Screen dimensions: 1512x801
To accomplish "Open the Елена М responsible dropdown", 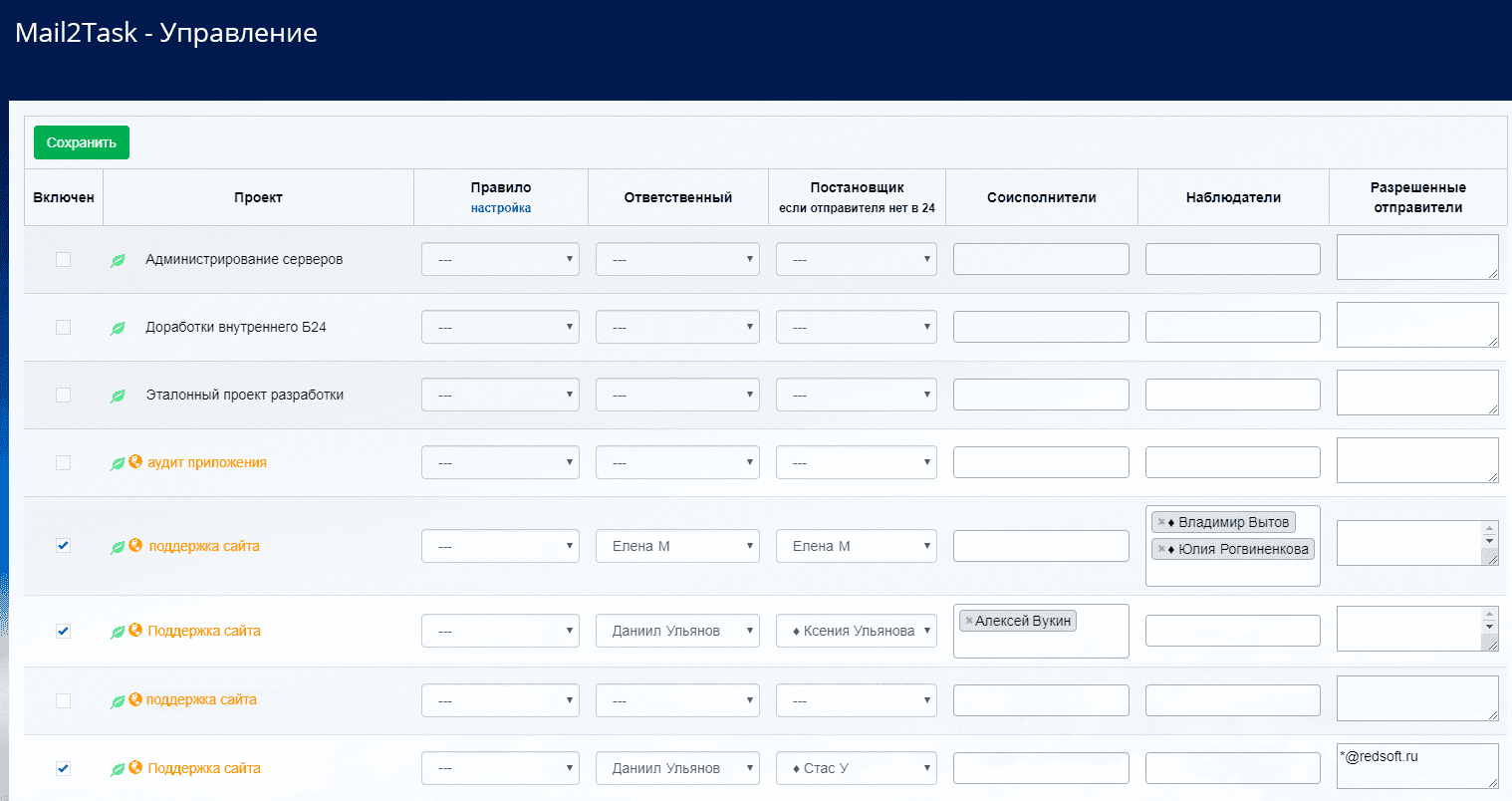I will click(677, 546).
